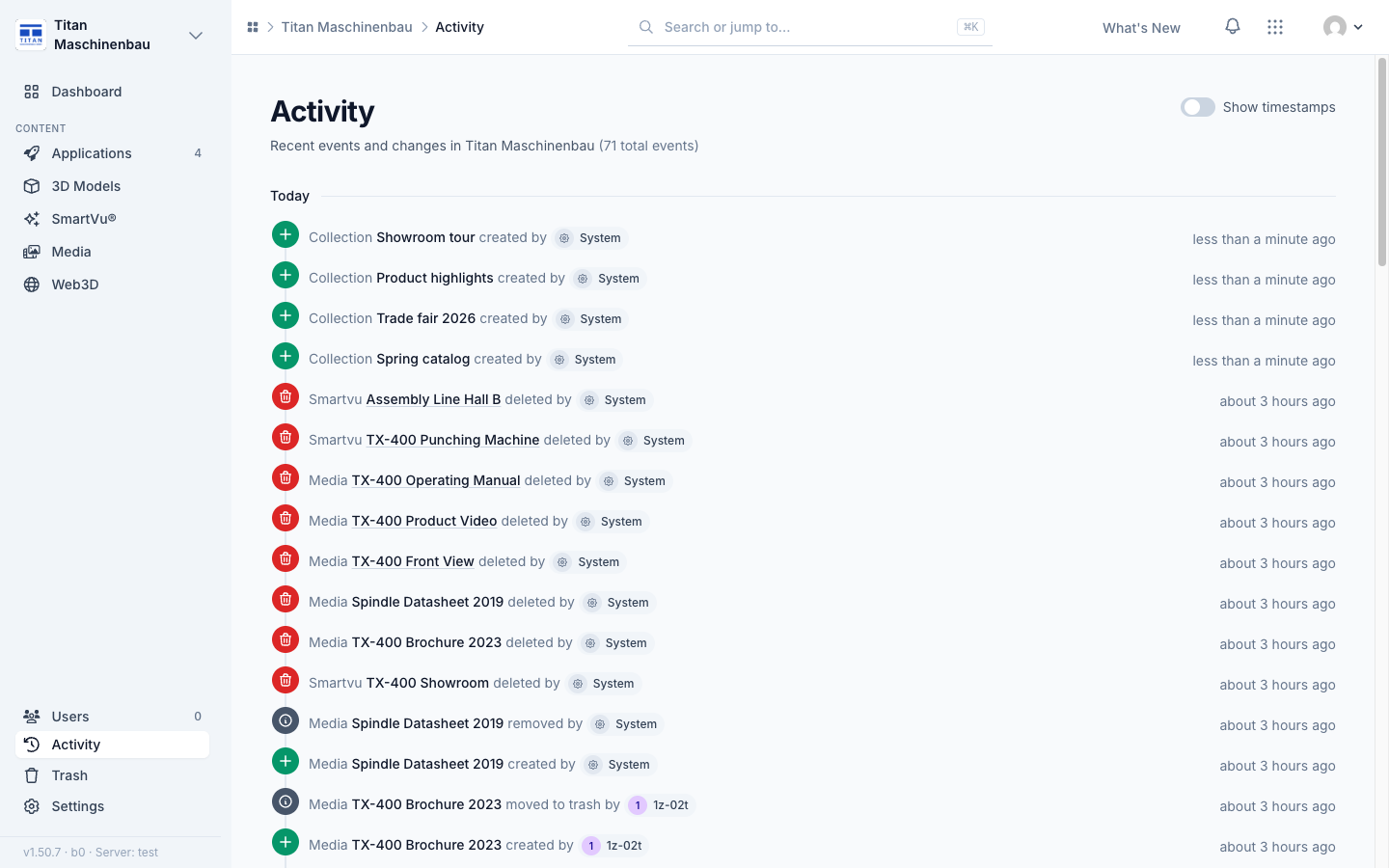Open the Assembly Line Hall B link
The height and width of the screenshot is (868, 1389).
[433, 399]
